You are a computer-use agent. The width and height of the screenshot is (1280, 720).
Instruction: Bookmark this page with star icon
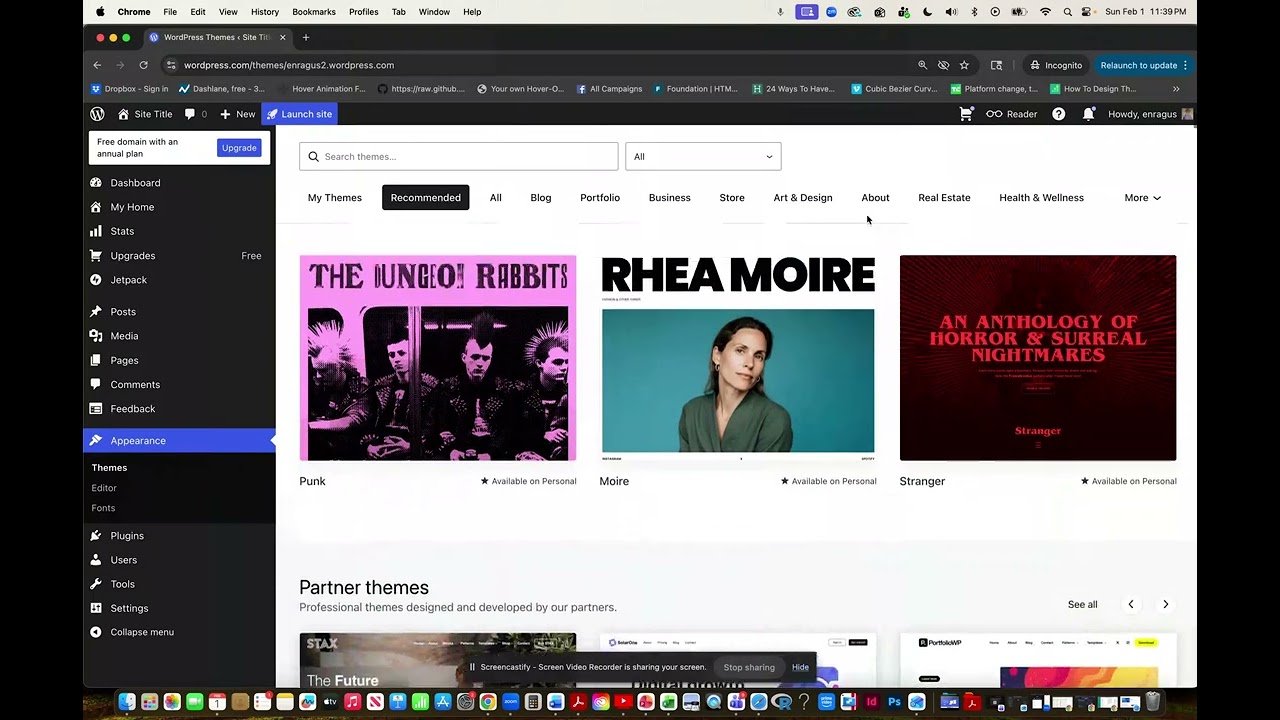(x=964, y=65)
